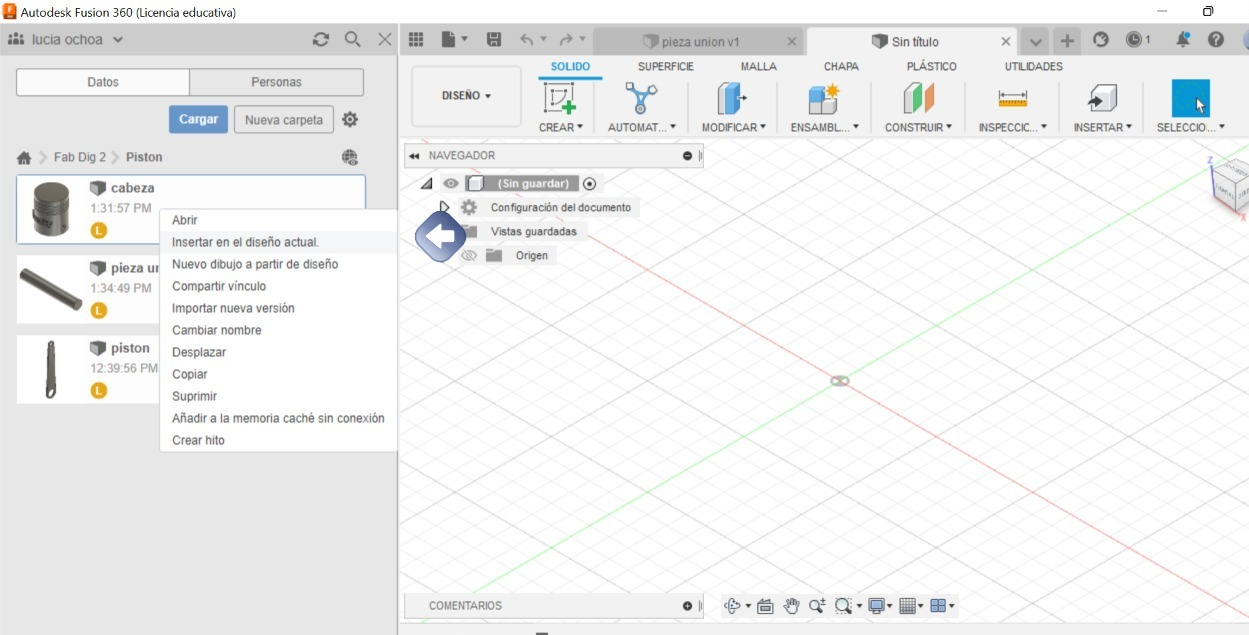The image size is (1249, 635).
Task: Select the Create Sketch tool
Action: 558,99
